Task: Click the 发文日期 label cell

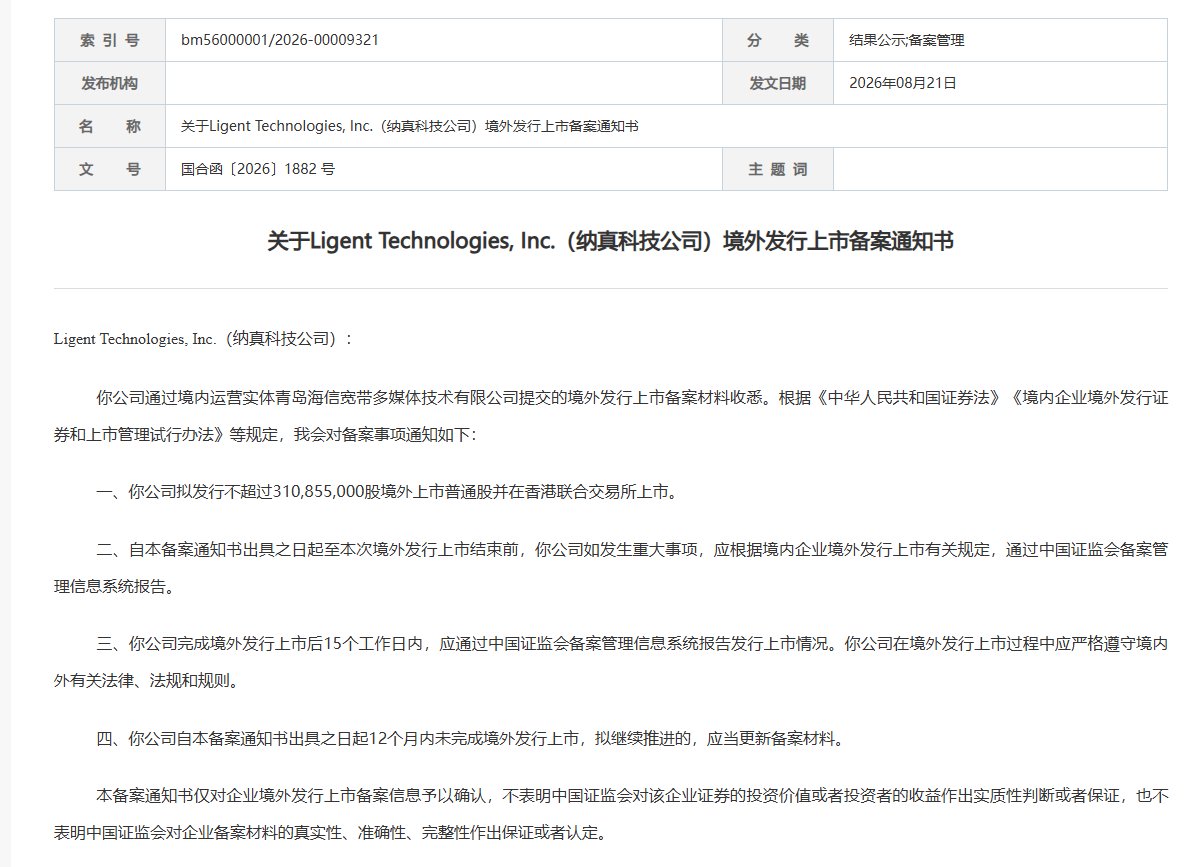Action: [778, 83]
